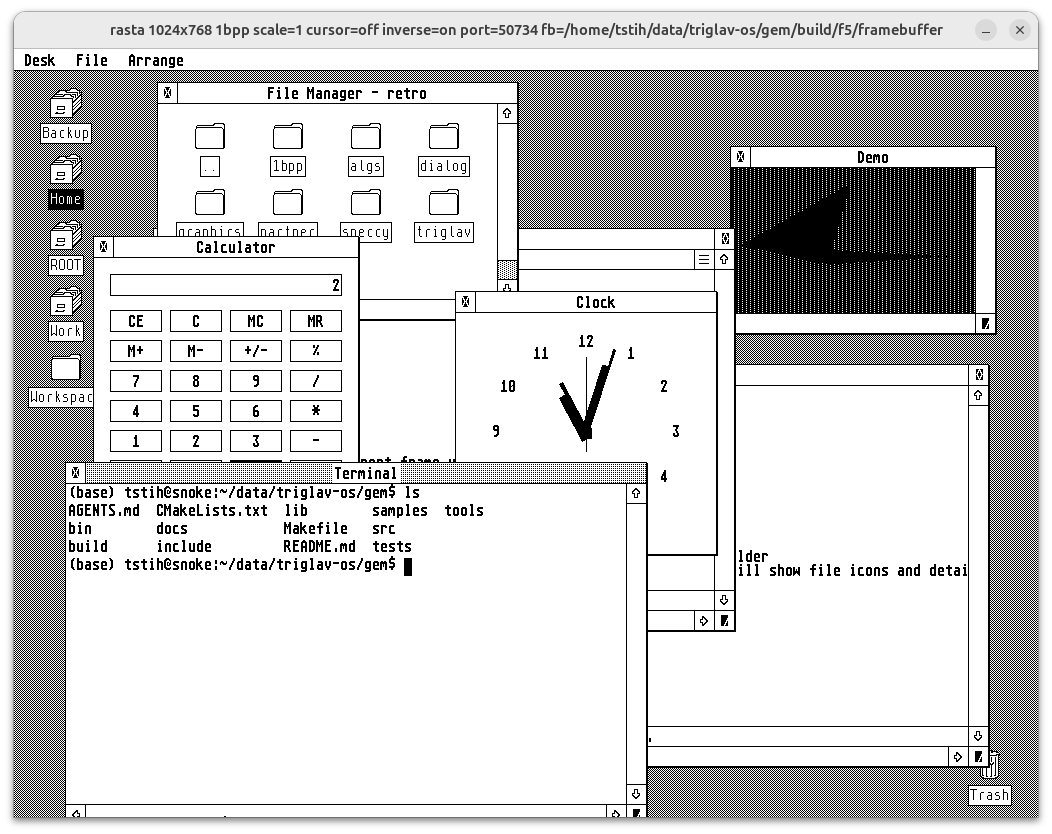Click the Clock window title bar
Screen dimensions: 1052x834
click(596, 303)
